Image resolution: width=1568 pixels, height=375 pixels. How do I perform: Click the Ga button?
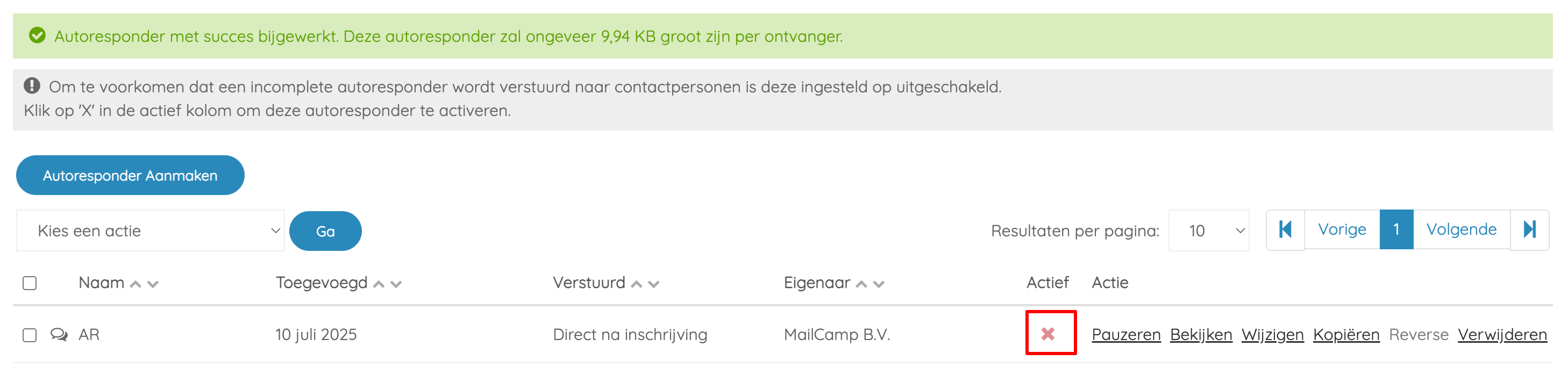click(x=326, y=231)
